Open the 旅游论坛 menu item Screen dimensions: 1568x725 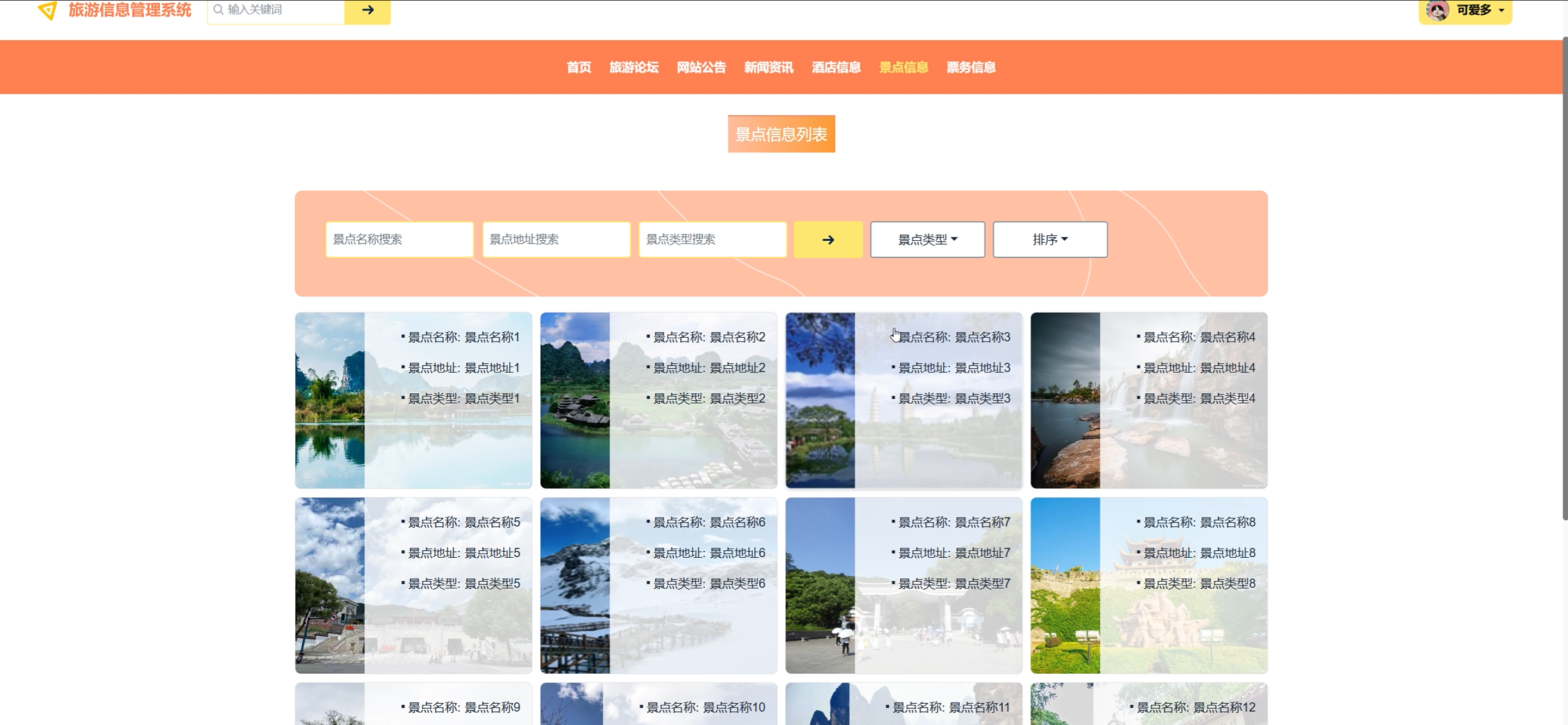(x=633, y=67)
